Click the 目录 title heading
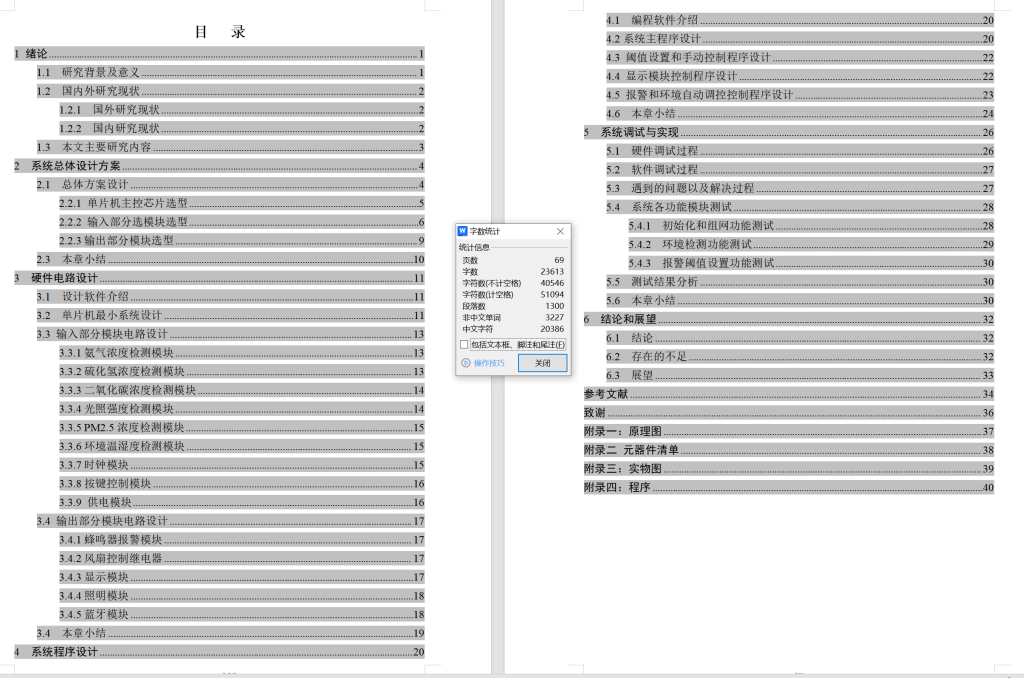This screenshot has width=1024, height=678. 220,32
